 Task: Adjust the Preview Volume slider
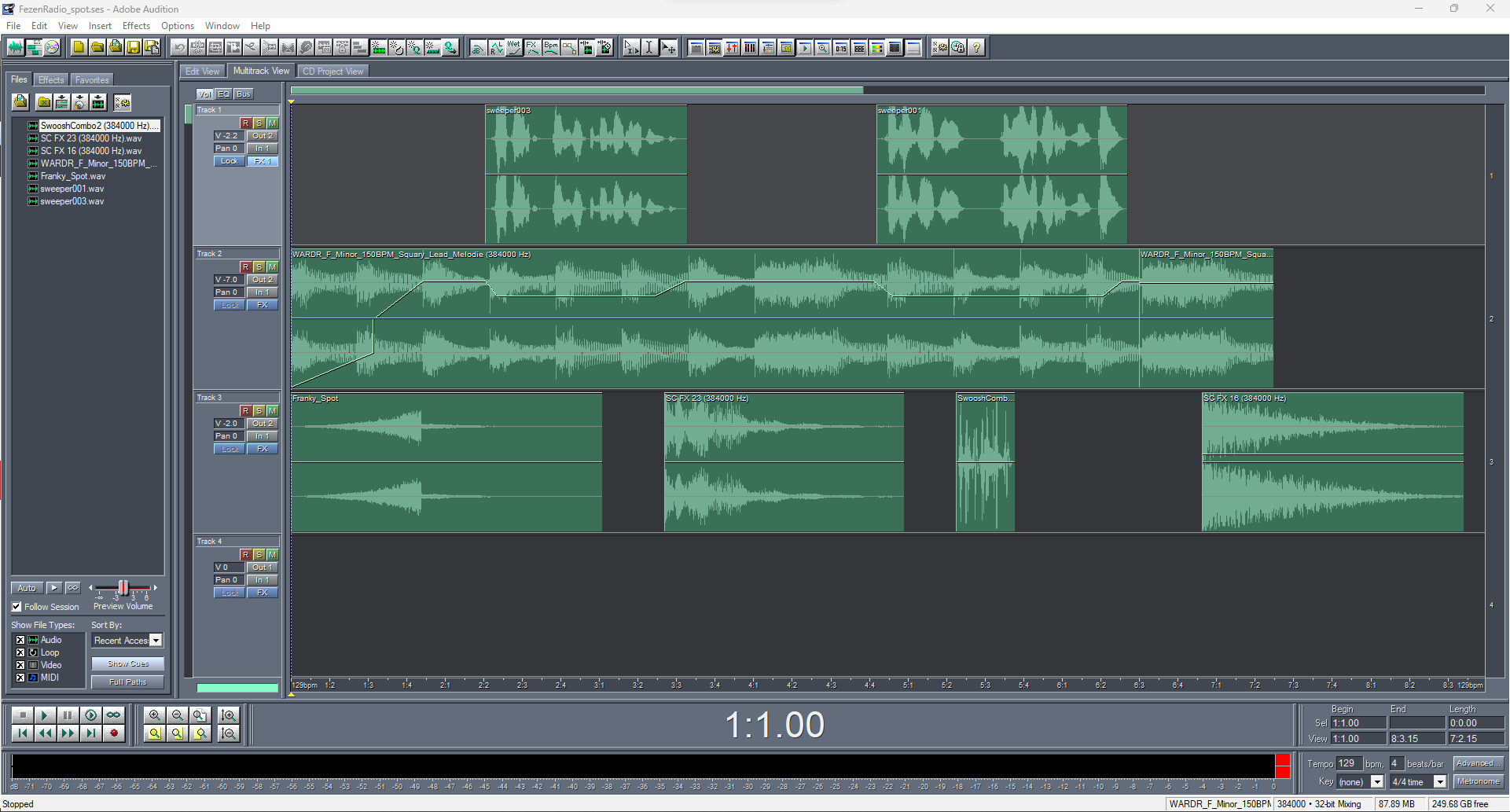123,588
